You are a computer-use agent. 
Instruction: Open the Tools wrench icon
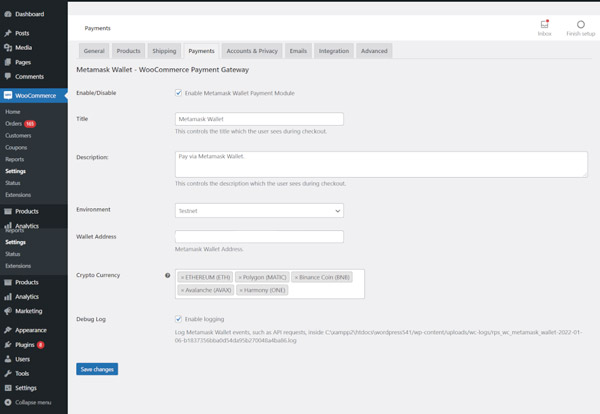click(x=8, y=373)
